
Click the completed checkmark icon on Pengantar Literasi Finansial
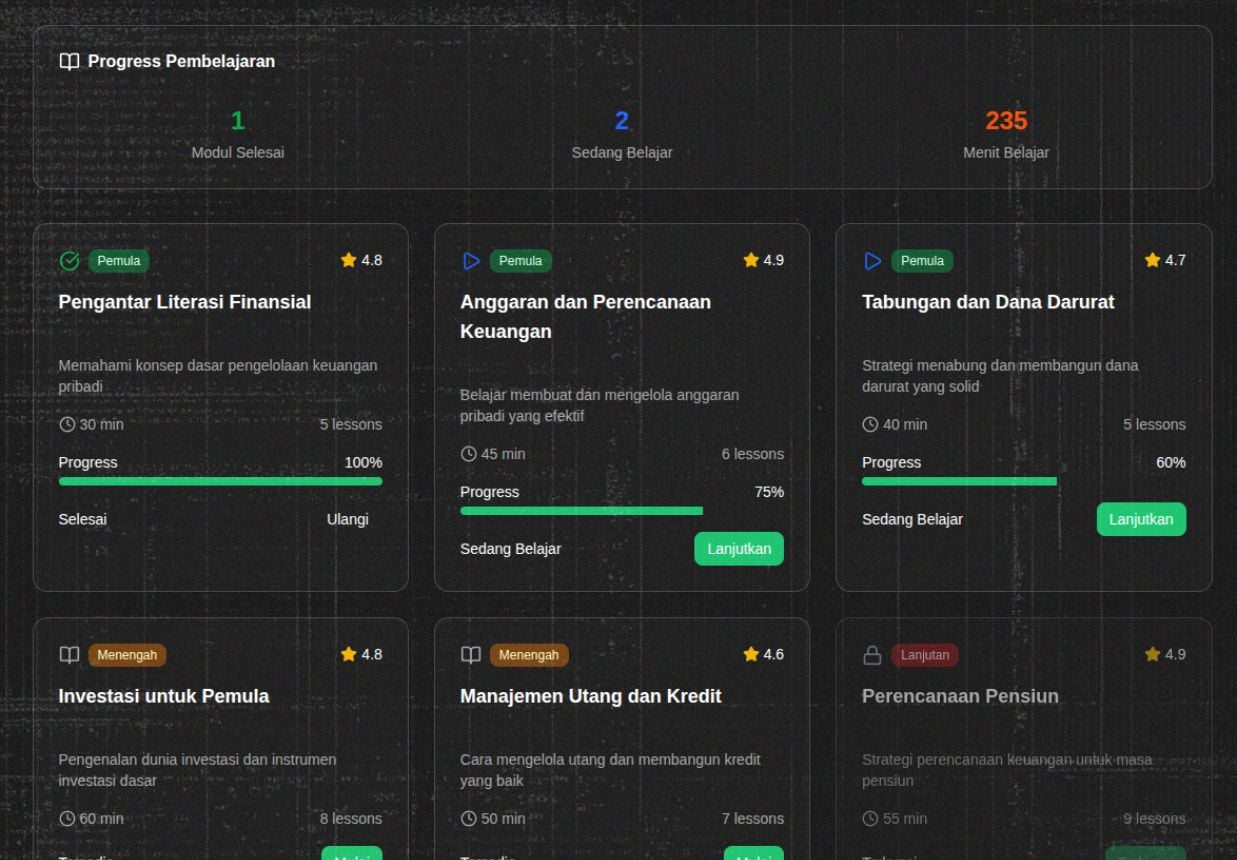point(69,261)
